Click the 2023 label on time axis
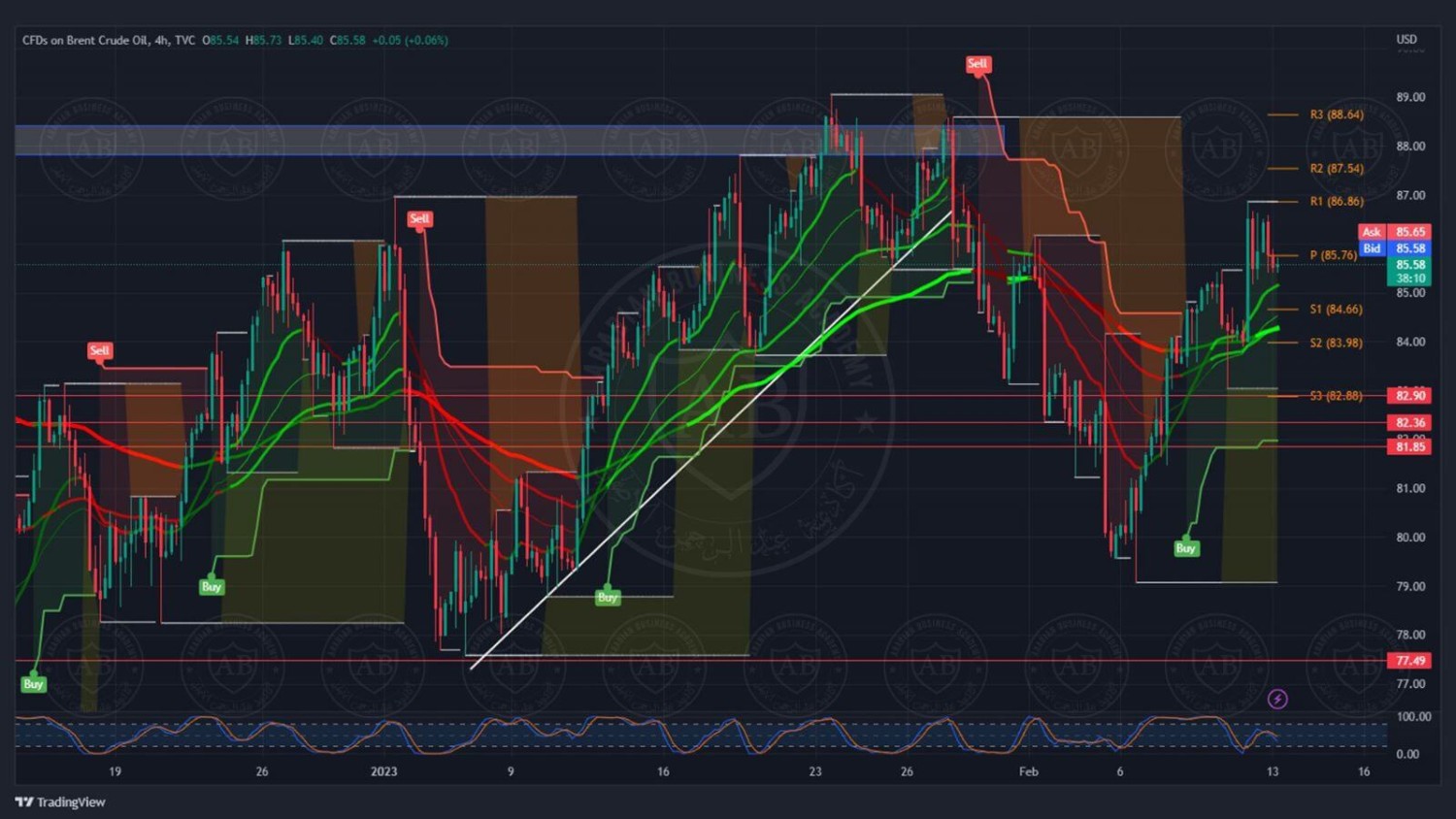The image size is (1456, 819). click(x=384, y=771)
